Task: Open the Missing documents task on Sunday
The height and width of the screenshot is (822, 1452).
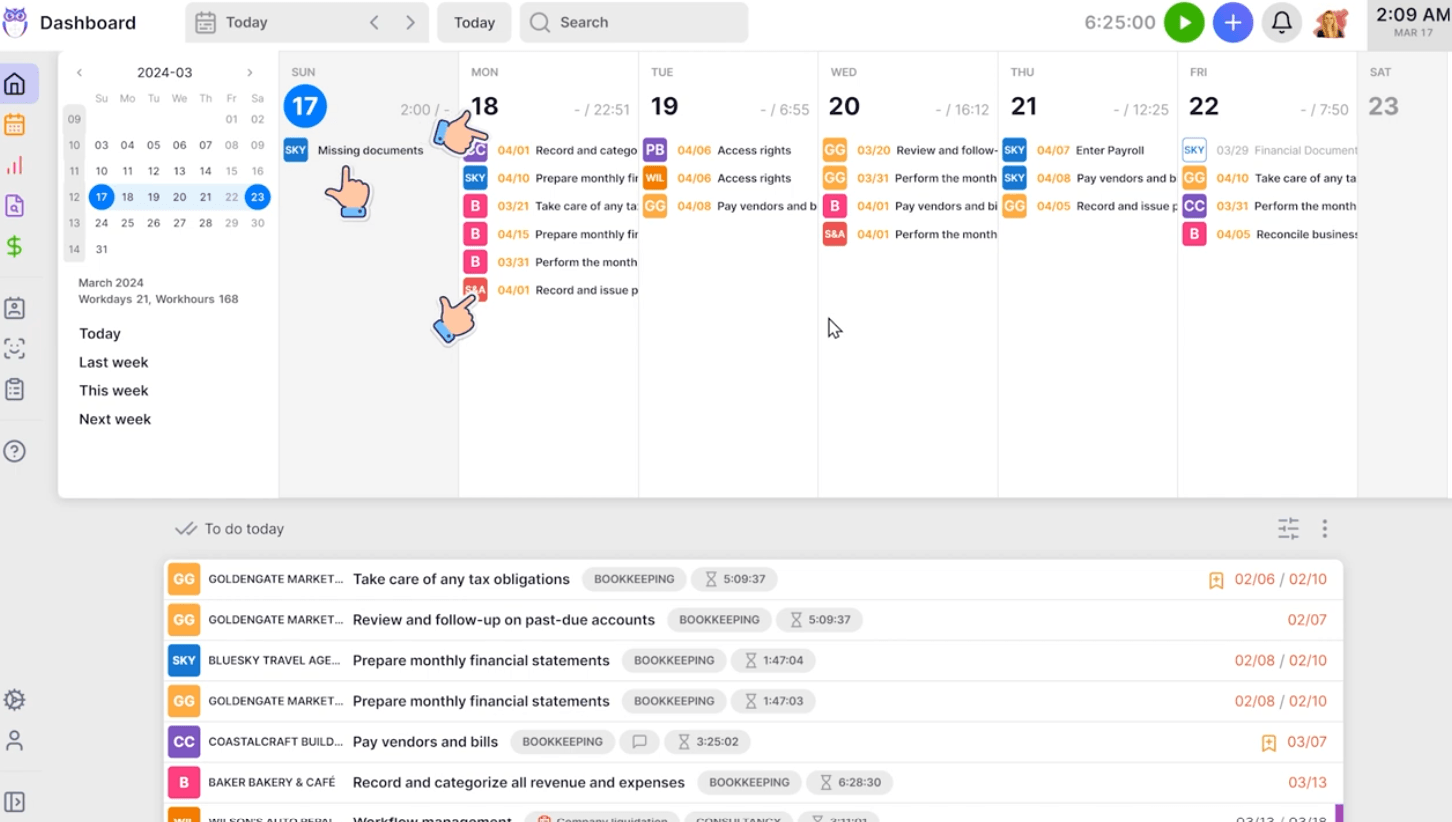Action: (x=370, y=150)
